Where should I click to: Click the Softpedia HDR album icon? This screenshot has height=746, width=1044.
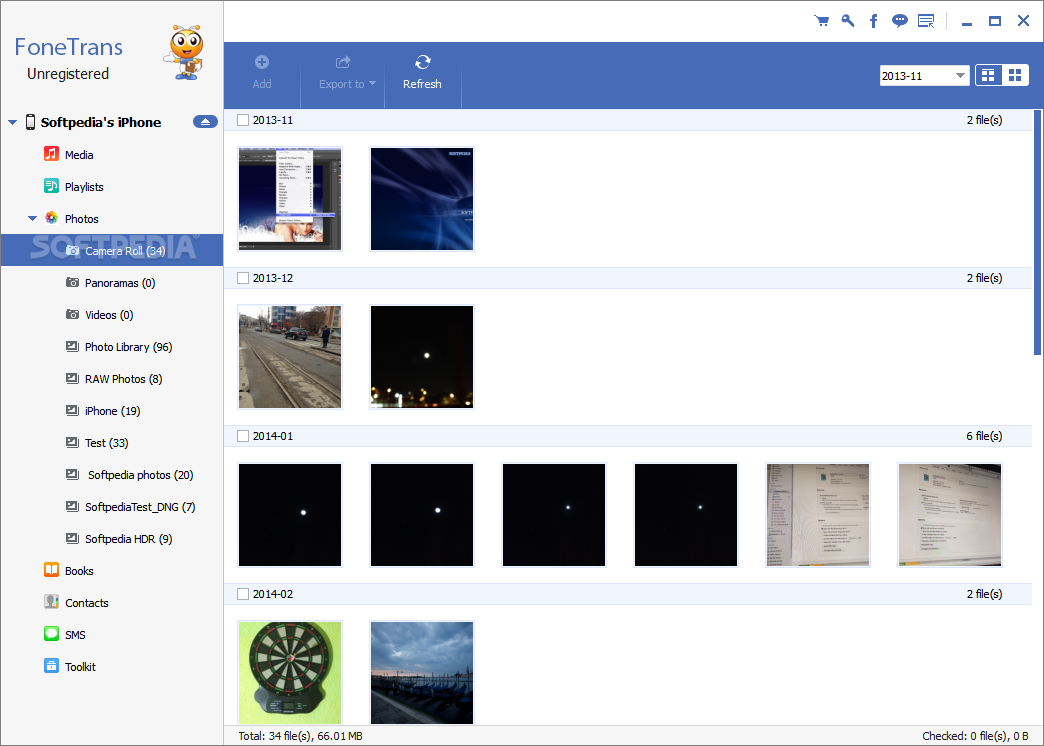coord(72,538)
